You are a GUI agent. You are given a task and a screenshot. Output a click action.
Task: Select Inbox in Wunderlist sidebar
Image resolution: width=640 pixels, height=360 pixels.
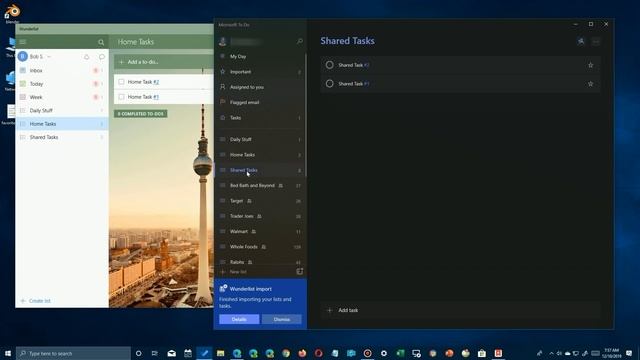click(x=62, y=71)
